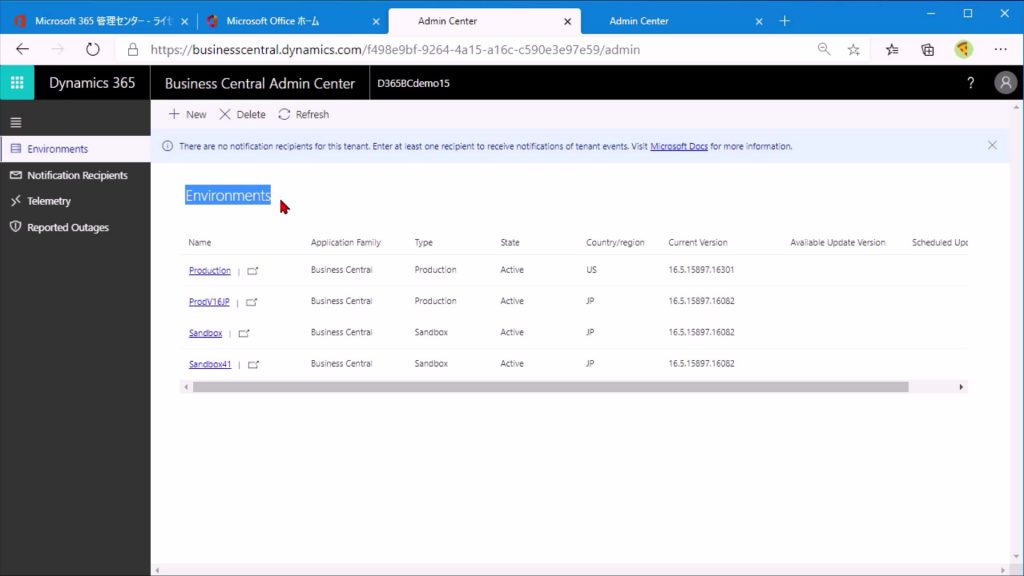Image resolution: width=1024 pixels, height=576 pixels.
Task: Click the Business Central Admin Center title
Action: [260, 83]
